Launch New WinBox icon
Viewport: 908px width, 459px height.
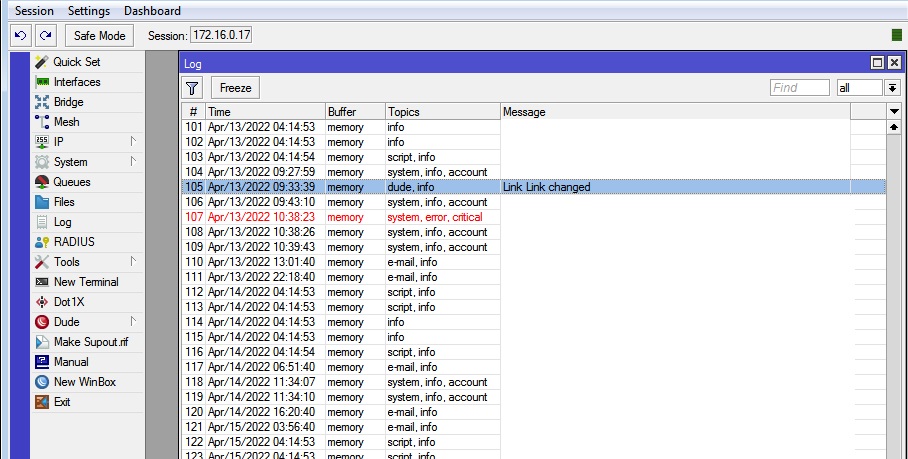42,382
